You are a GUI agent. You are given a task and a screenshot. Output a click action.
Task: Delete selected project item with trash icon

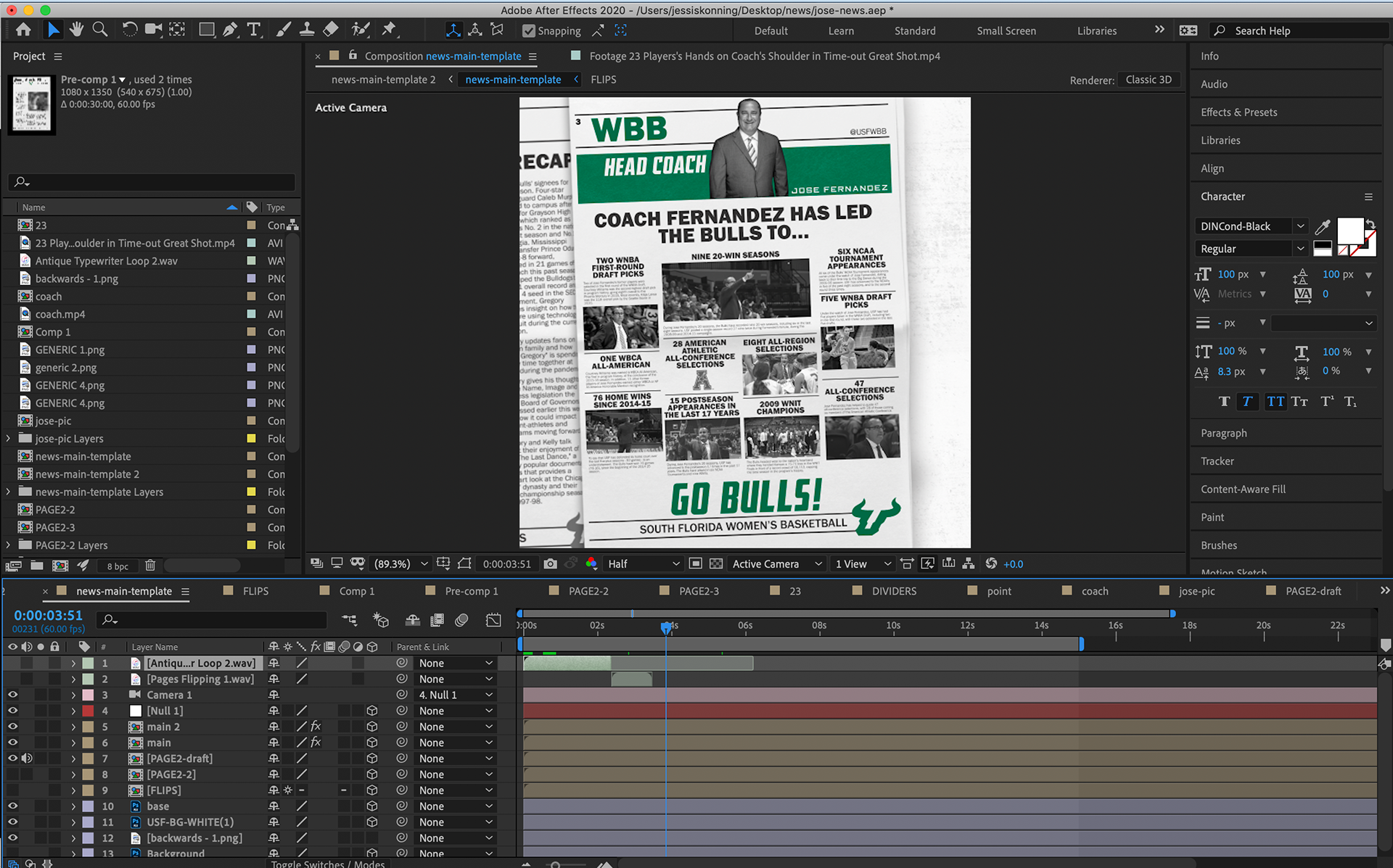(150, 566)
